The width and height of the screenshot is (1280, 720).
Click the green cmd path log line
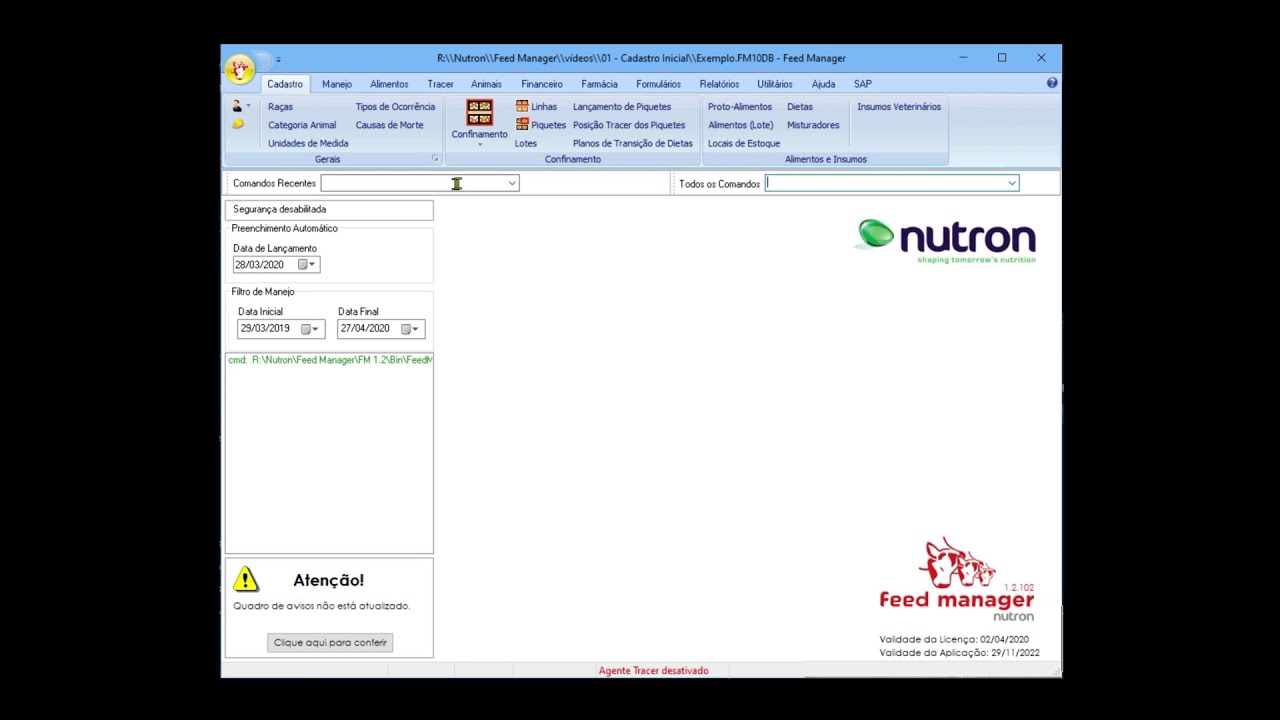[330, 360]
